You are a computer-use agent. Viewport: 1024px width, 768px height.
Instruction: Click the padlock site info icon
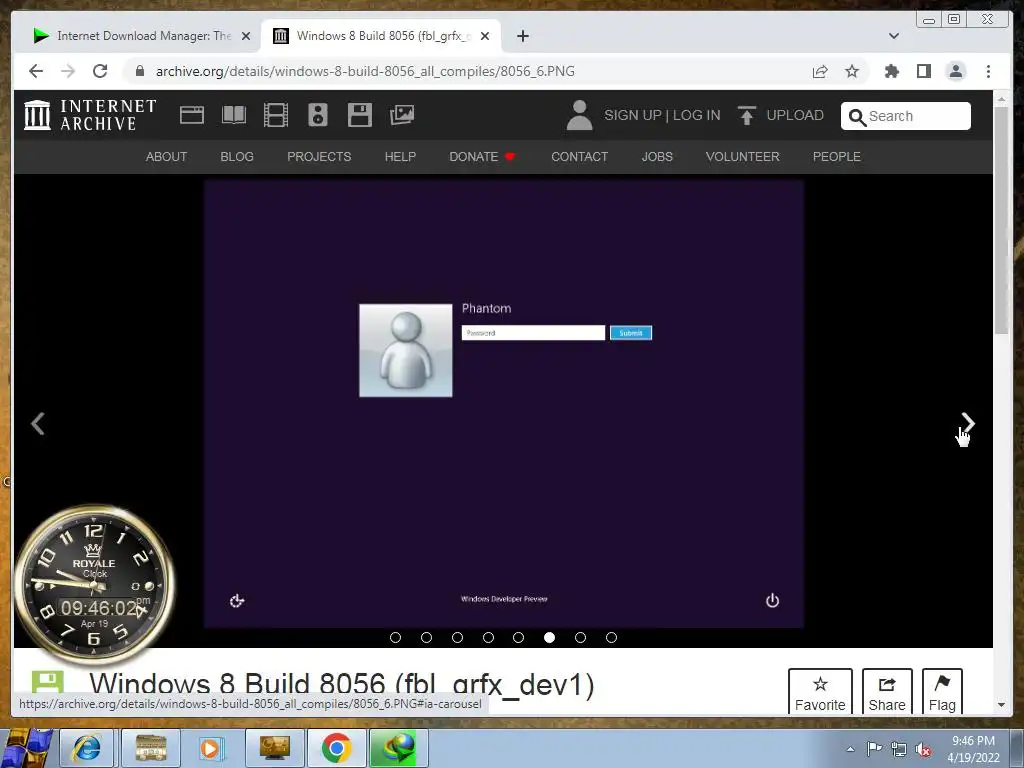(140, 71)
